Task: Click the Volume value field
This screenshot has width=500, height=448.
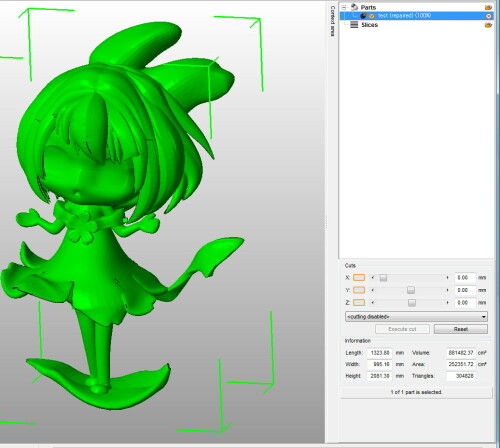Action: coord(461,352)
